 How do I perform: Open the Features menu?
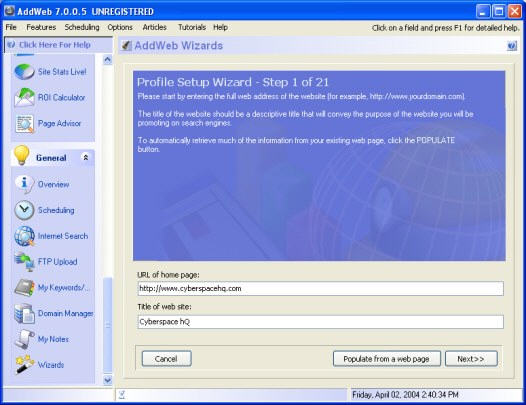(x=41, y=27)
